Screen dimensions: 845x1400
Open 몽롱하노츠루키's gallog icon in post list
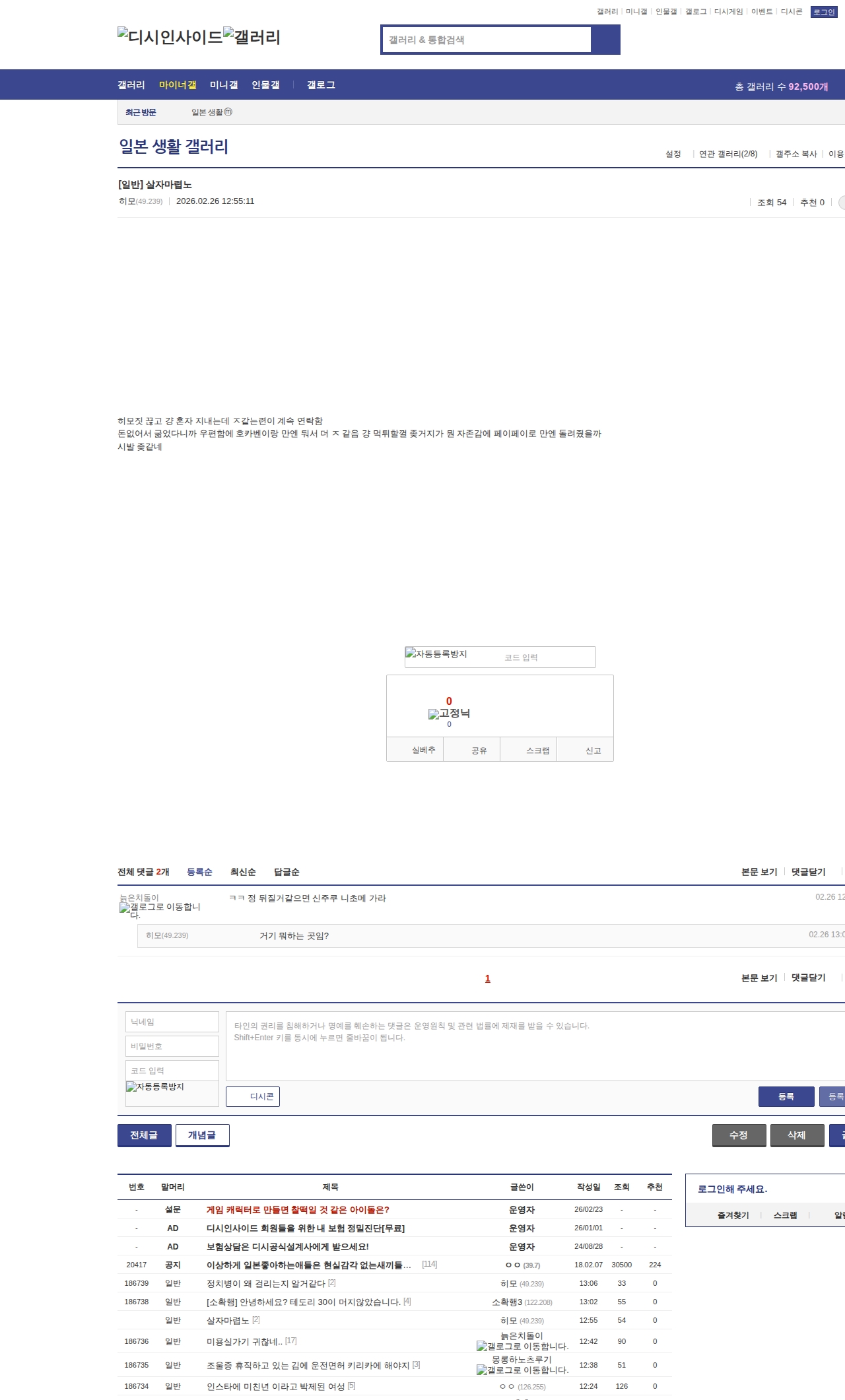tap(522, 1370)
